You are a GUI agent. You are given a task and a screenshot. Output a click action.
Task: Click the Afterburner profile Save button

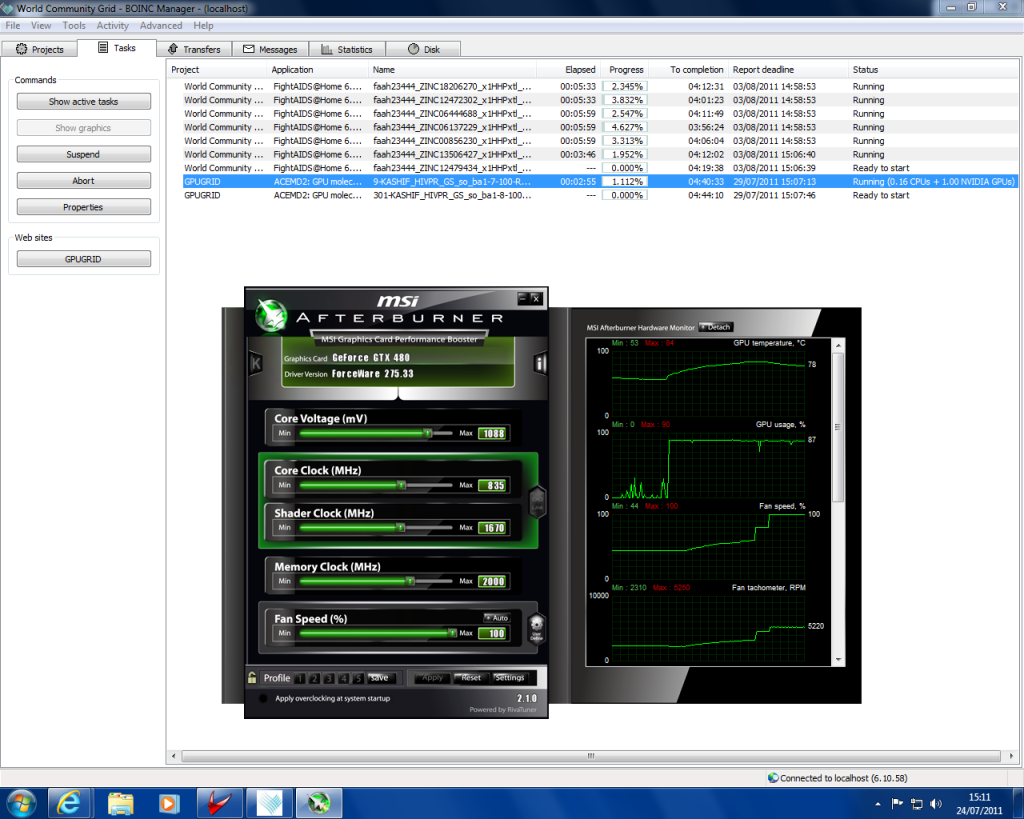(x=382, y=678)
